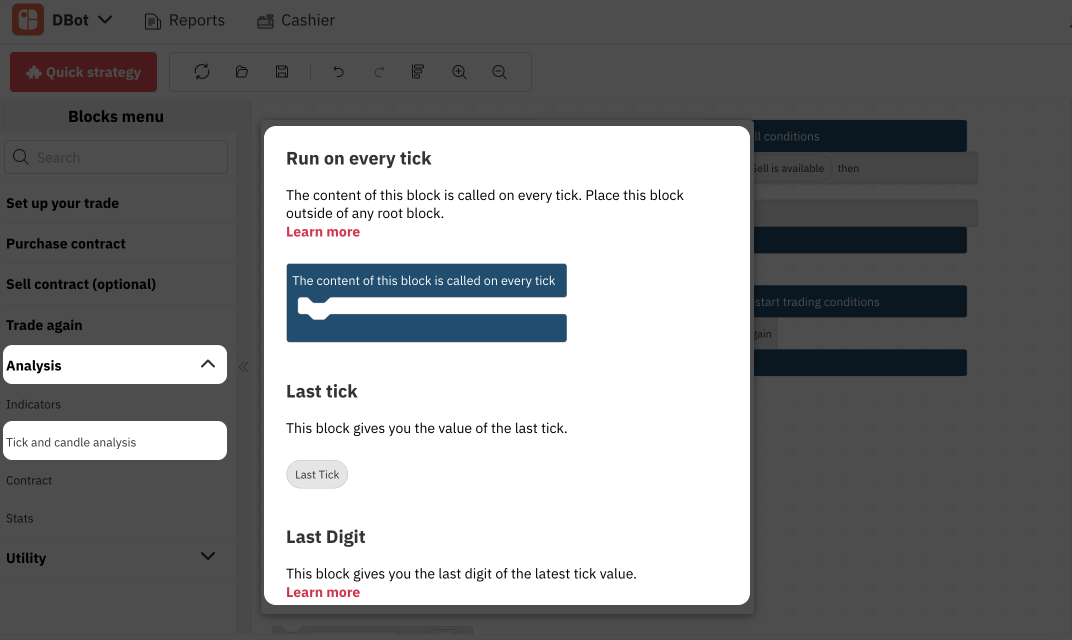Redo the last undone change
This screenshot has height=640, width=1072.
[378, 71]
